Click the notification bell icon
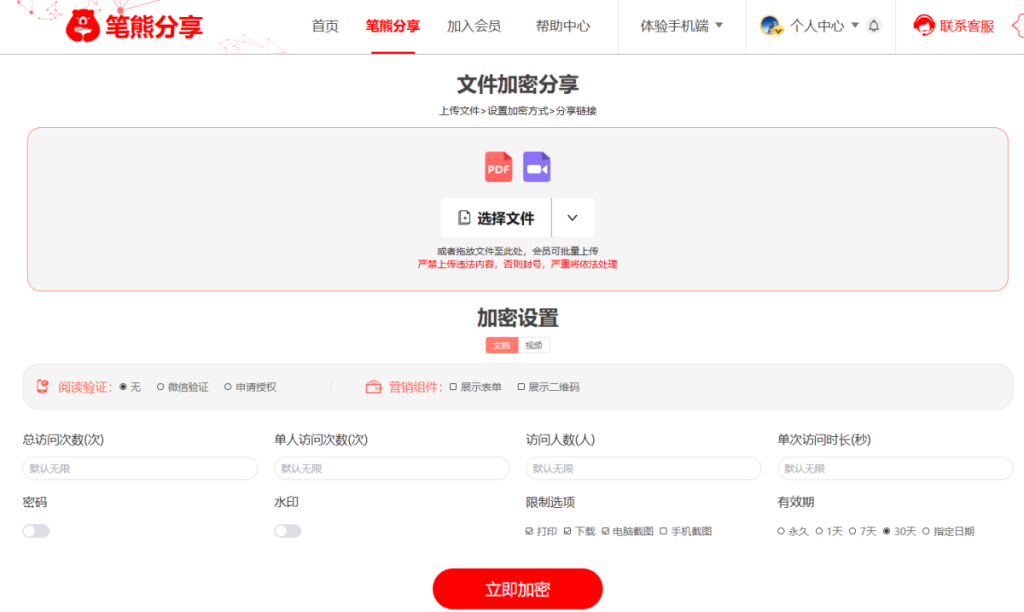 click(872, 27)
